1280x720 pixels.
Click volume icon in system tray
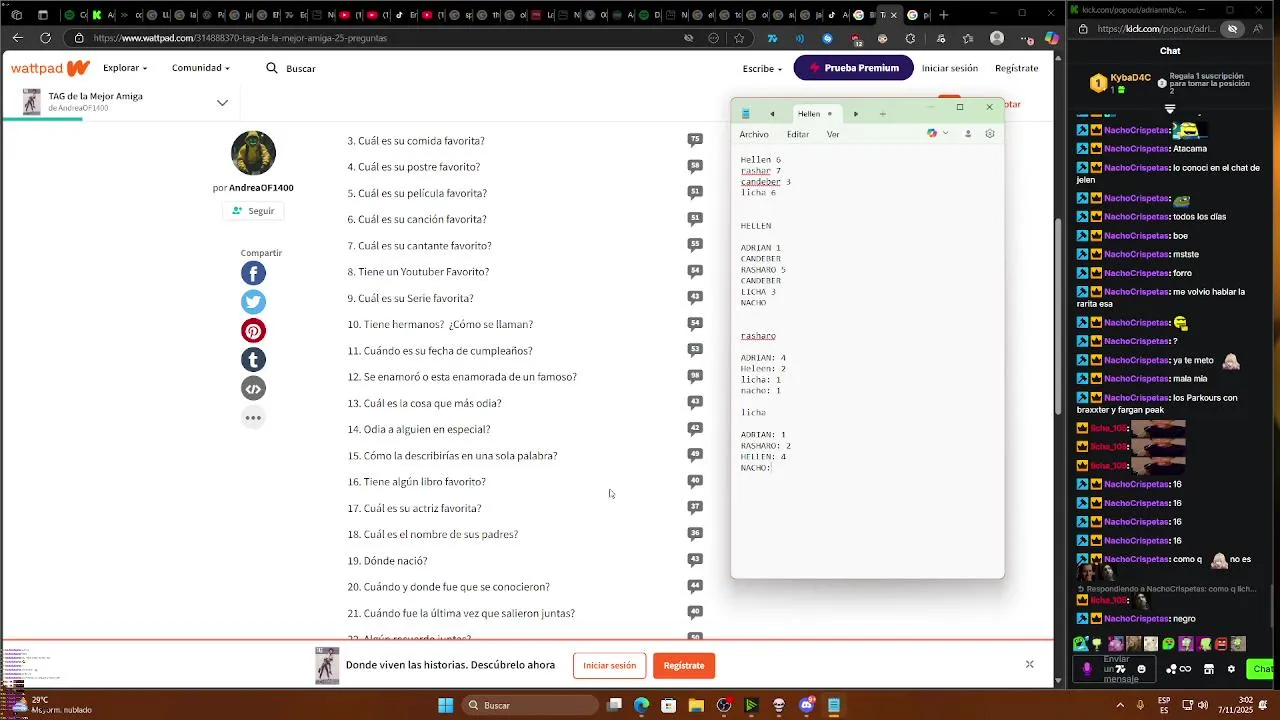pos(1202,705)
